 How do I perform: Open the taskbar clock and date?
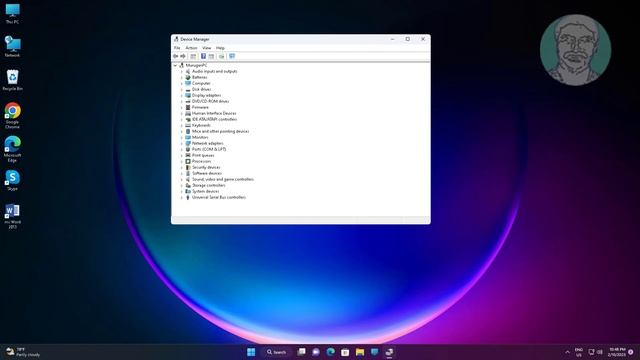click(x=617, y=352)
